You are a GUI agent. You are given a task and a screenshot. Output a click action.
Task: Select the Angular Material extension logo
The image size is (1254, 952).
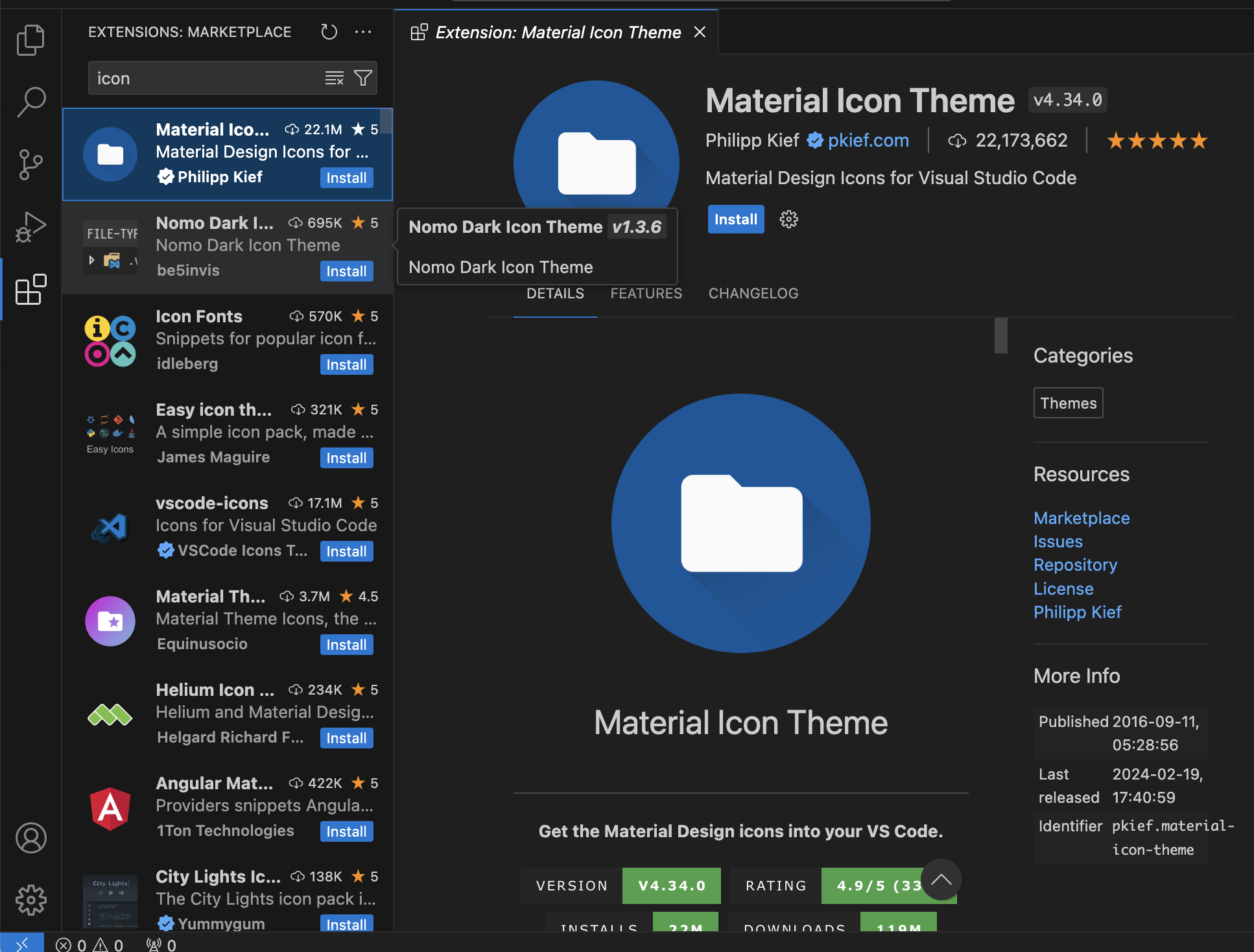point(110,808)
